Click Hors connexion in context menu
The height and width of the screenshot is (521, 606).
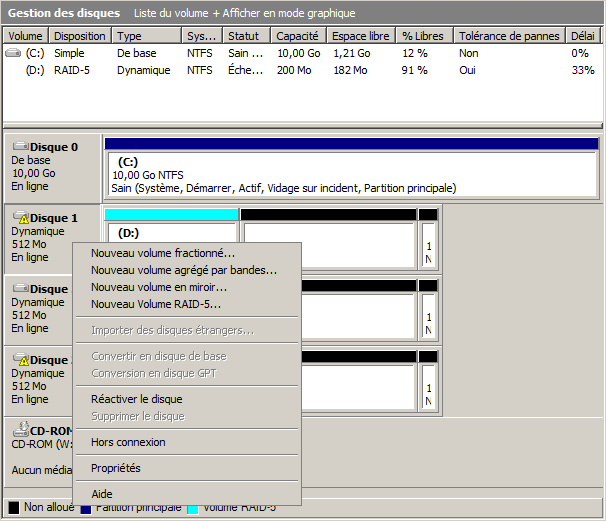(128, 442)
